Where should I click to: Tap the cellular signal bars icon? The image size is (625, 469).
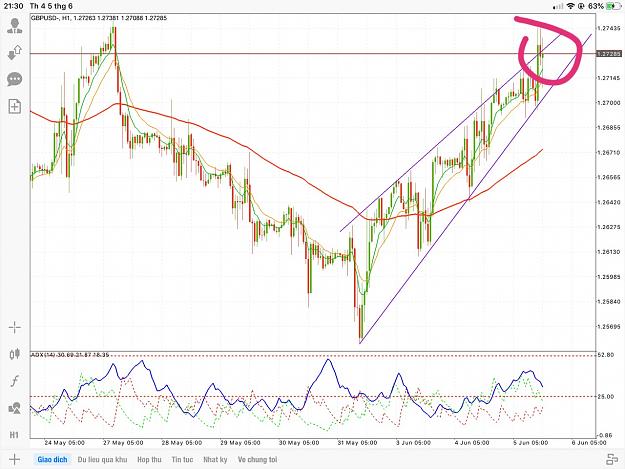point(558,6)
